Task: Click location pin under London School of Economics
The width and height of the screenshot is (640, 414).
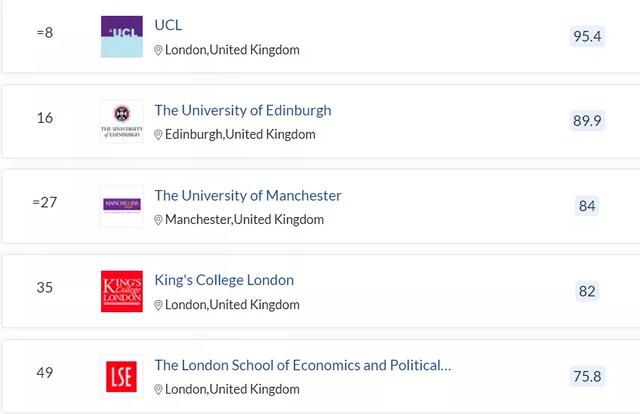Action: pos(158,390)
